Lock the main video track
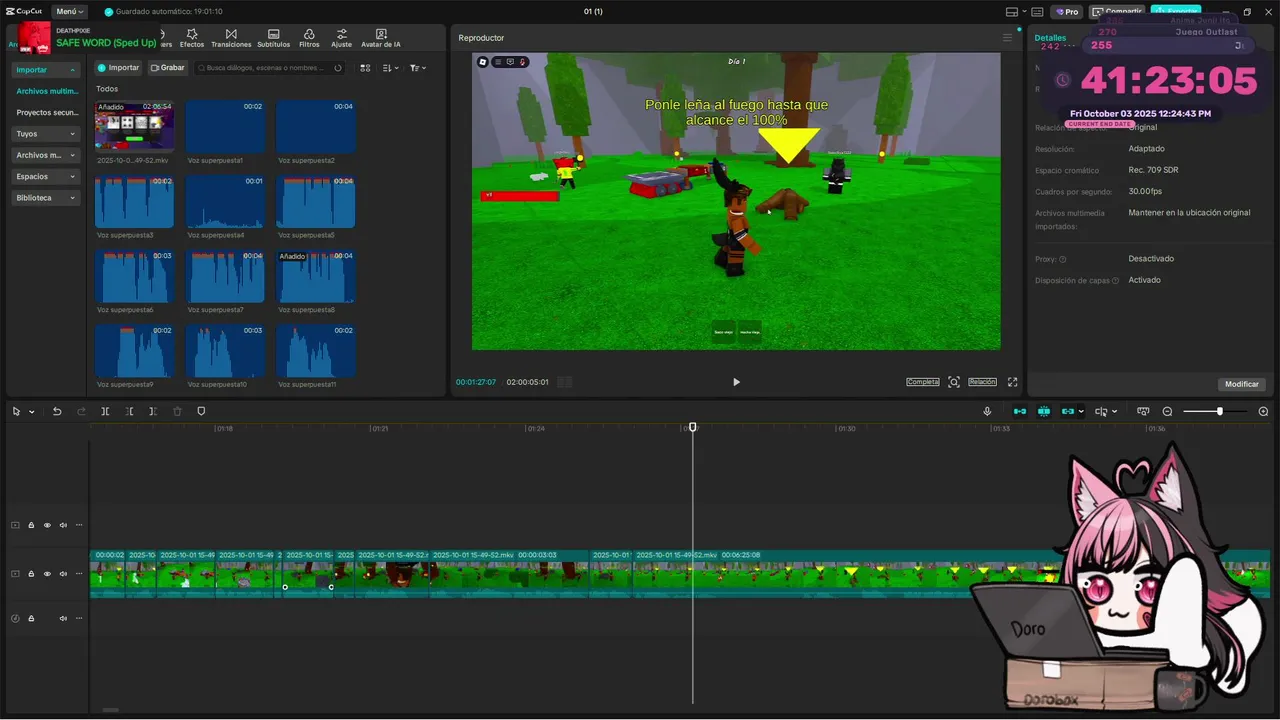Image resolution: width=1280 pixels, height=720 pixels. click(31, 574)
